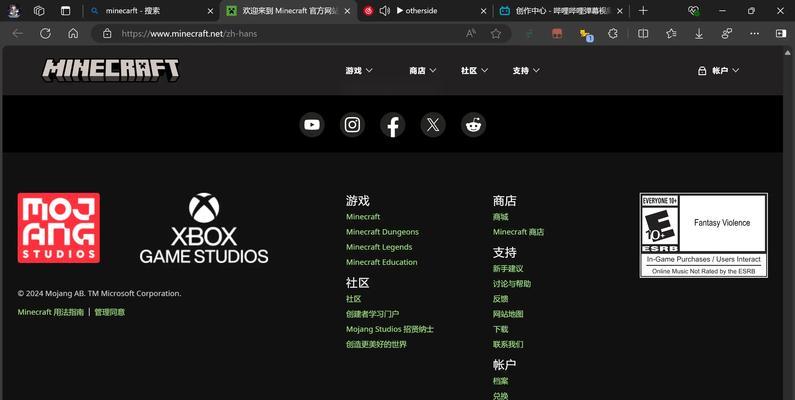Open the 社区 link under community heading
The width and height of the screenshot is (795, 400).
pyautogui.click(x=353, y=299)
